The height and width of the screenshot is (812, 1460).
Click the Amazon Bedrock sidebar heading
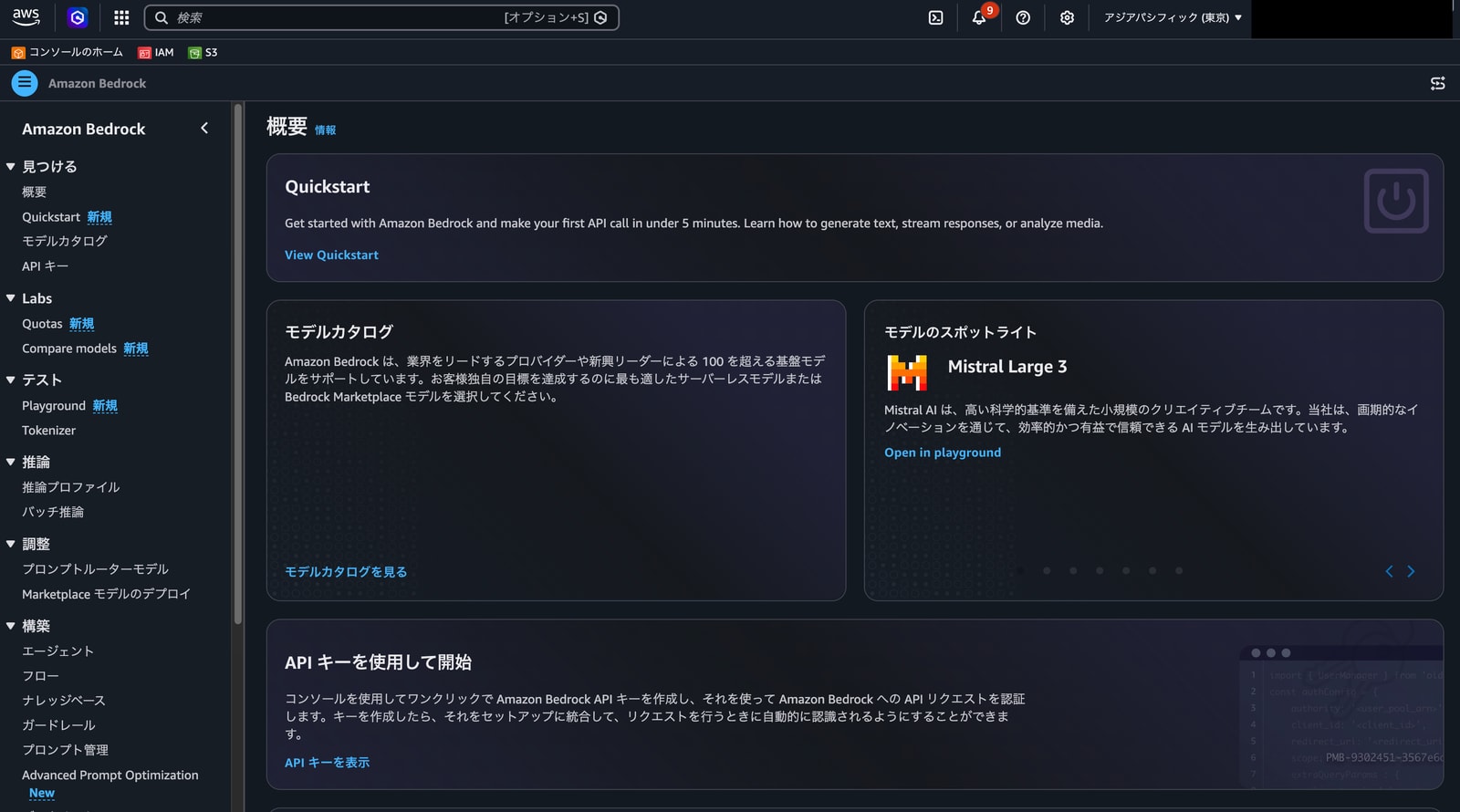84,130
